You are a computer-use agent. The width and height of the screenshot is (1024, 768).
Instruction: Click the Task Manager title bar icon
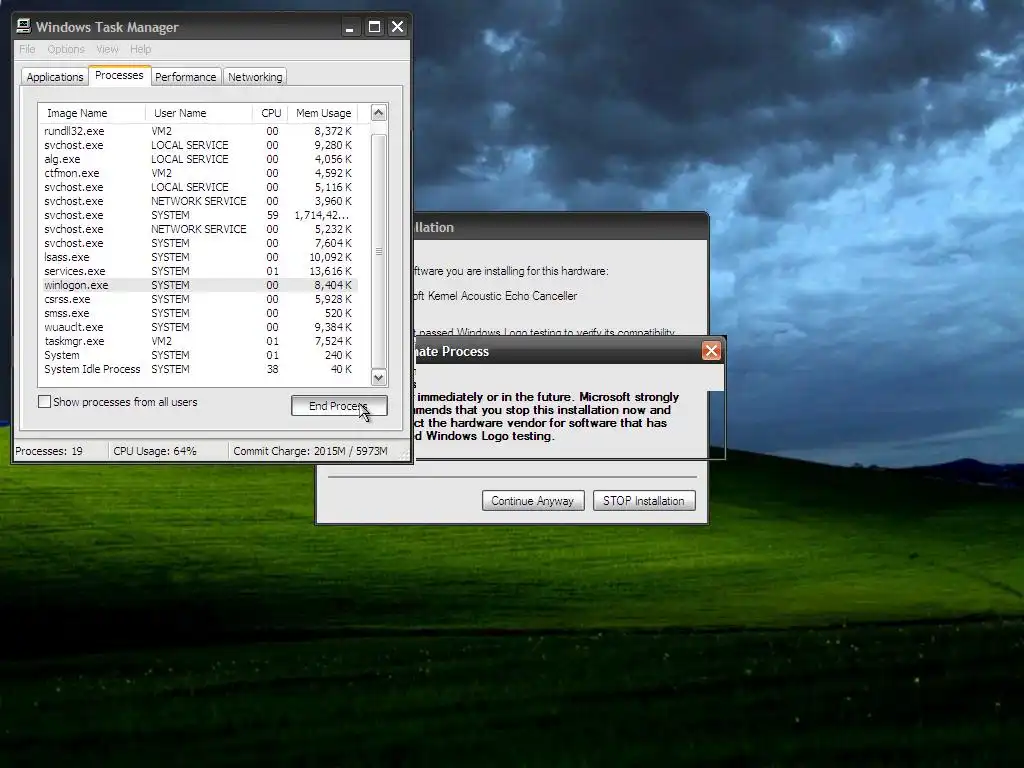click(24, 26)
